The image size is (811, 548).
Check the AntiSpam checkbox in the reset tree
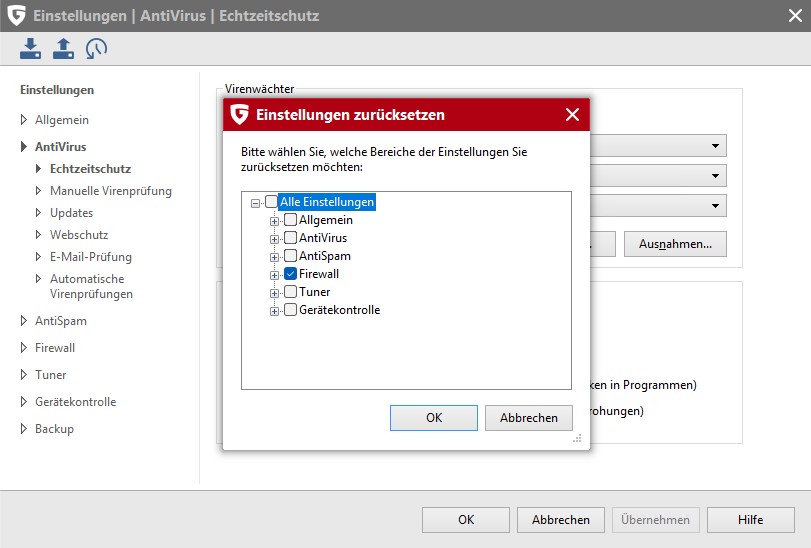291,256
